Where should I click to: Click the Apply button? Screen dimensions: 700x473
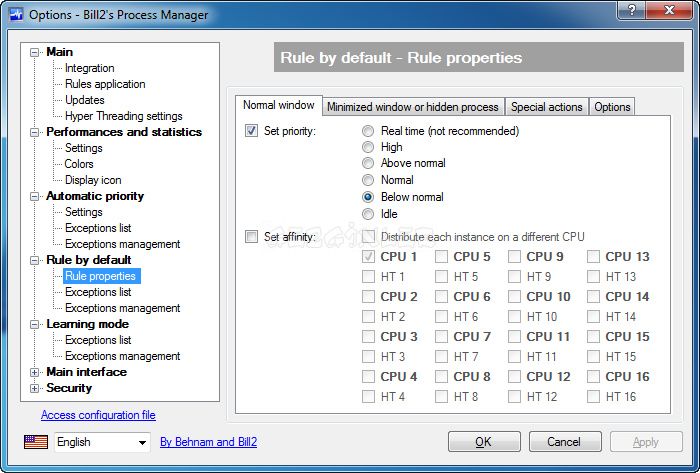click(x=646, y=442)
